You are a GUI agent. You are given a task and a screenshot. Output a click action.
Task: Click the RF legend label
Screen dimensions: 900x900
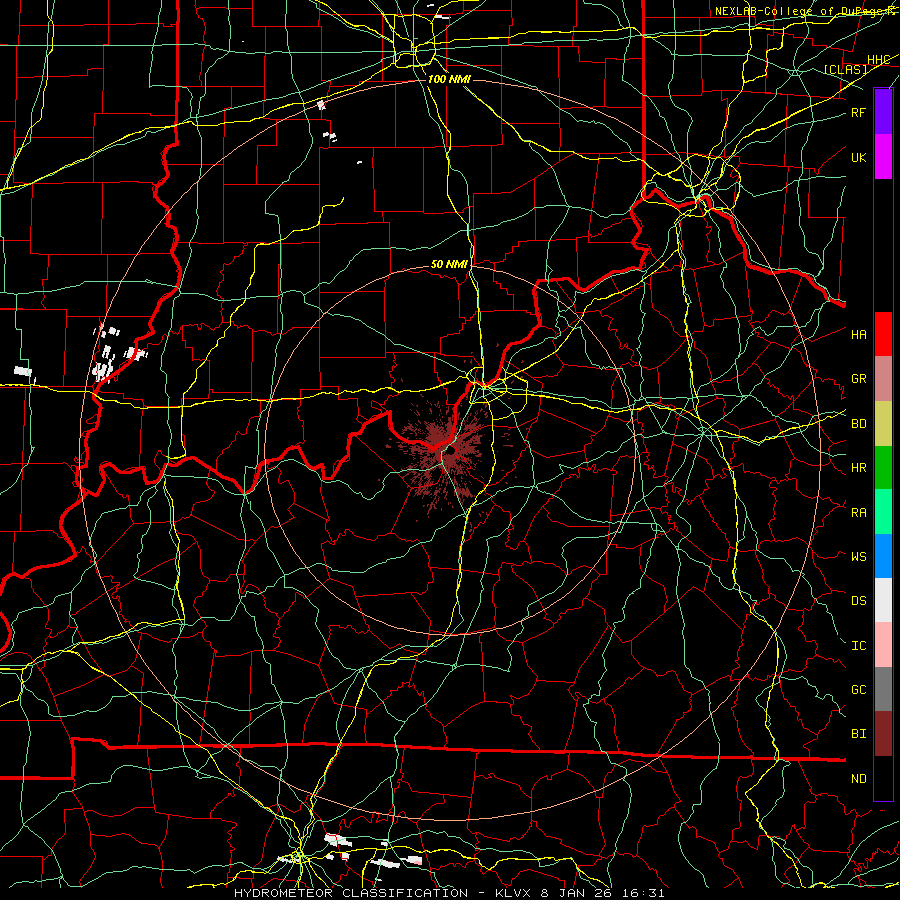tap(859, 112)
